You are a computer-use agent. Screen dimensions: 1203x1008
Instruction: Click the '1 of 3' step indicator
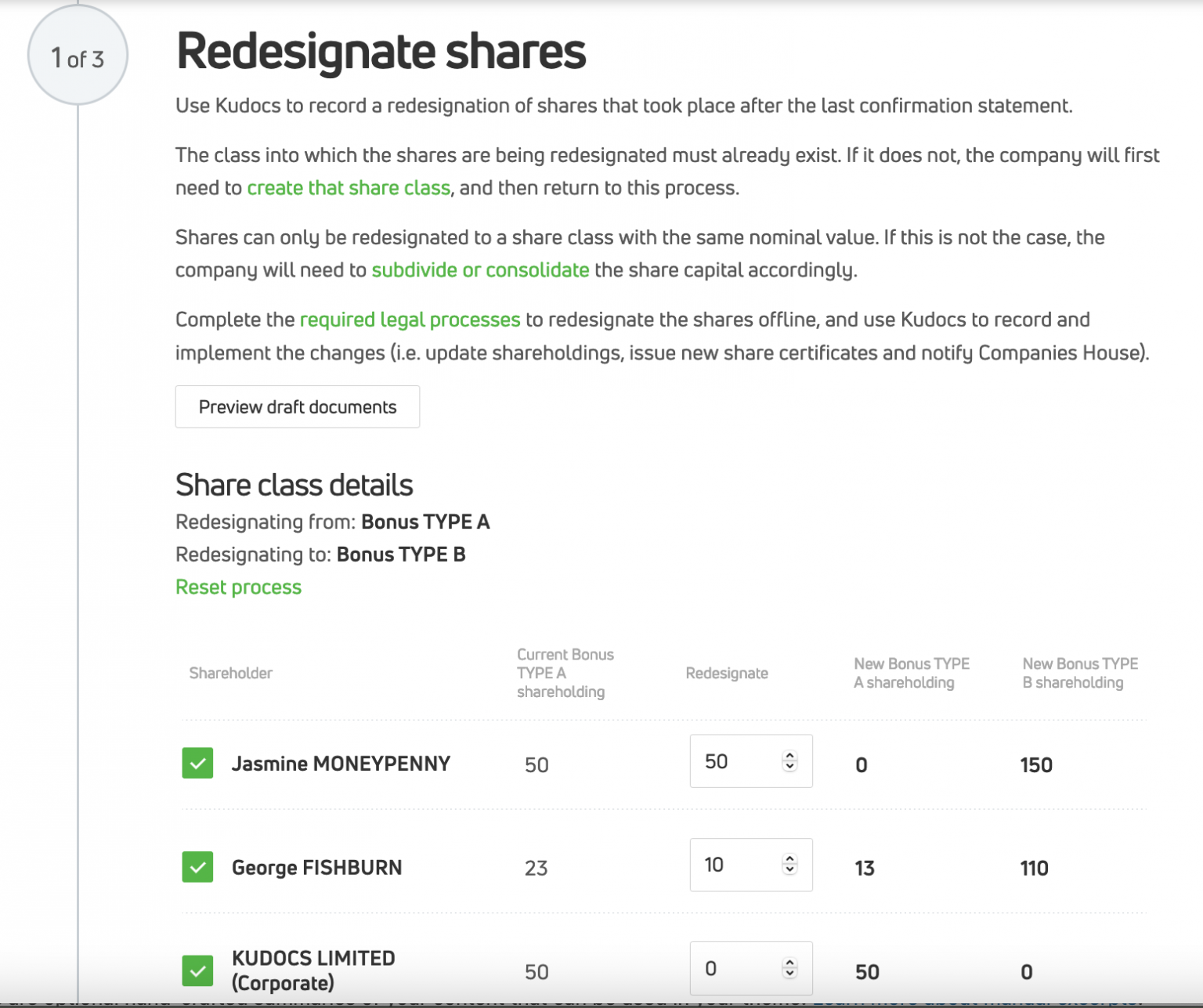point(78,56)
